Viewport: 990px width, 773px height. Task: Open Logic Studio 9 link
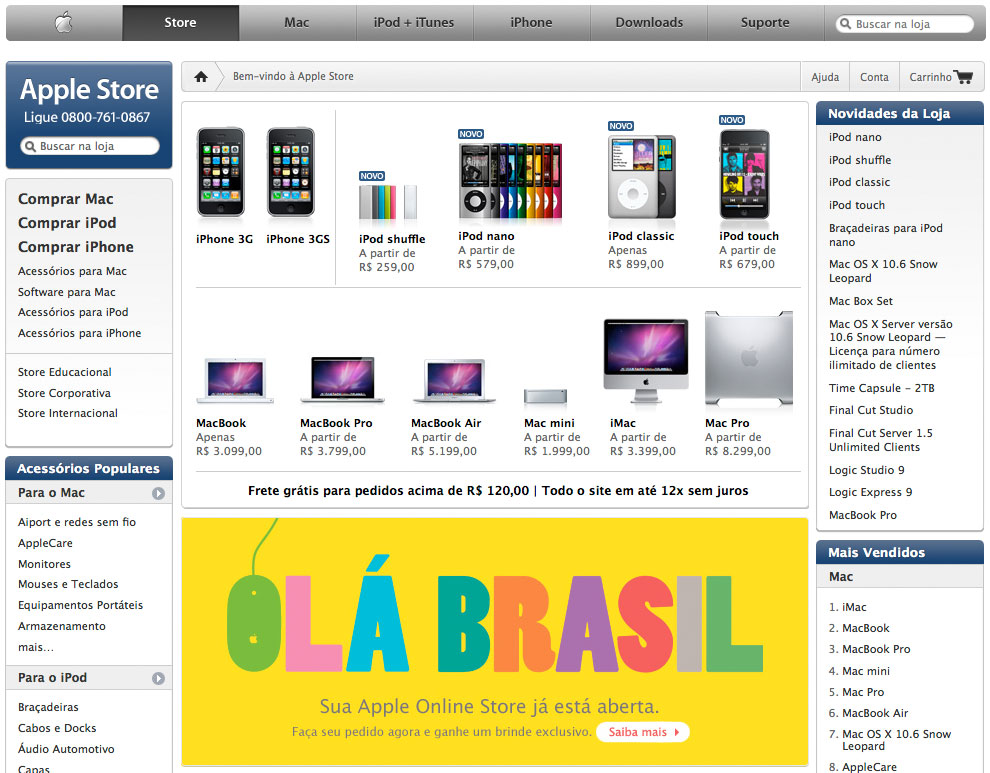point(866,470)
